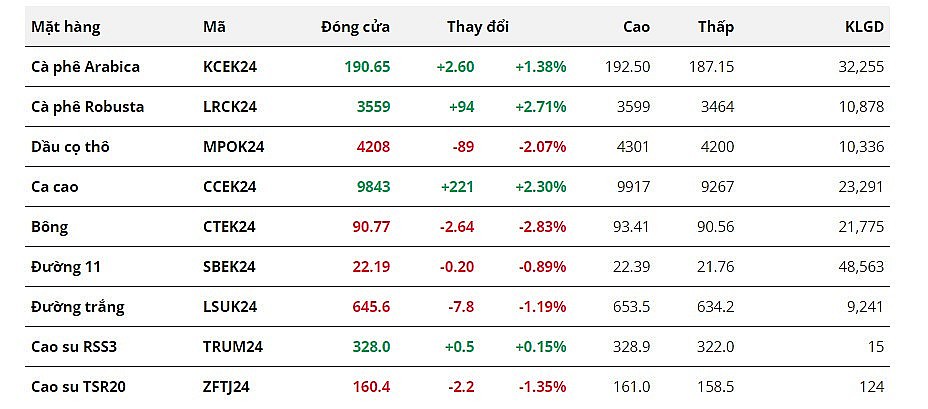Open the Cà phê Robusta row label

pyautogui.click(x=87, y=107)
